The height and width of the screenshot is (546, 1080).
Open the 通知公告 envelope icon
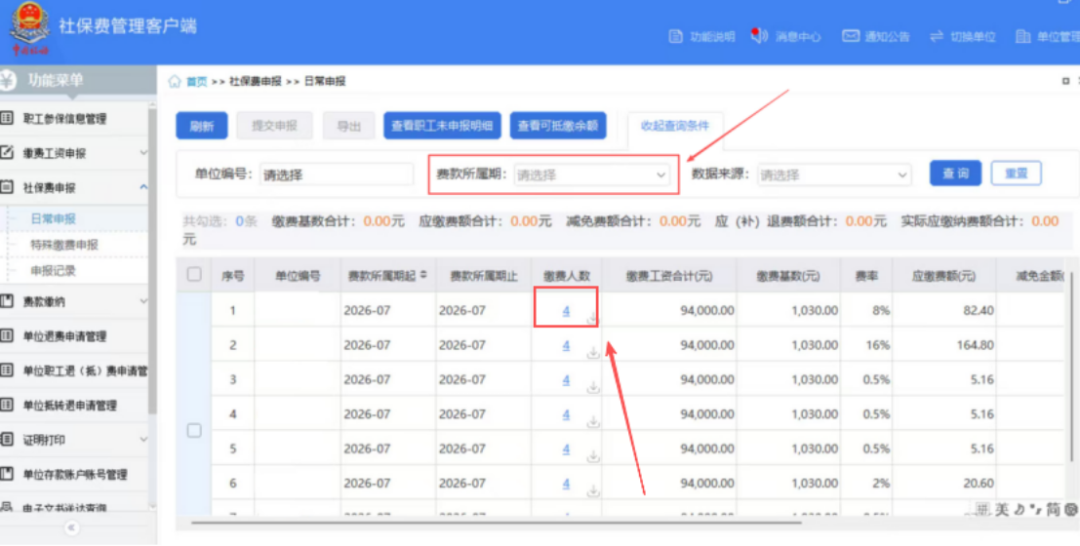click(x=851, y=36)
